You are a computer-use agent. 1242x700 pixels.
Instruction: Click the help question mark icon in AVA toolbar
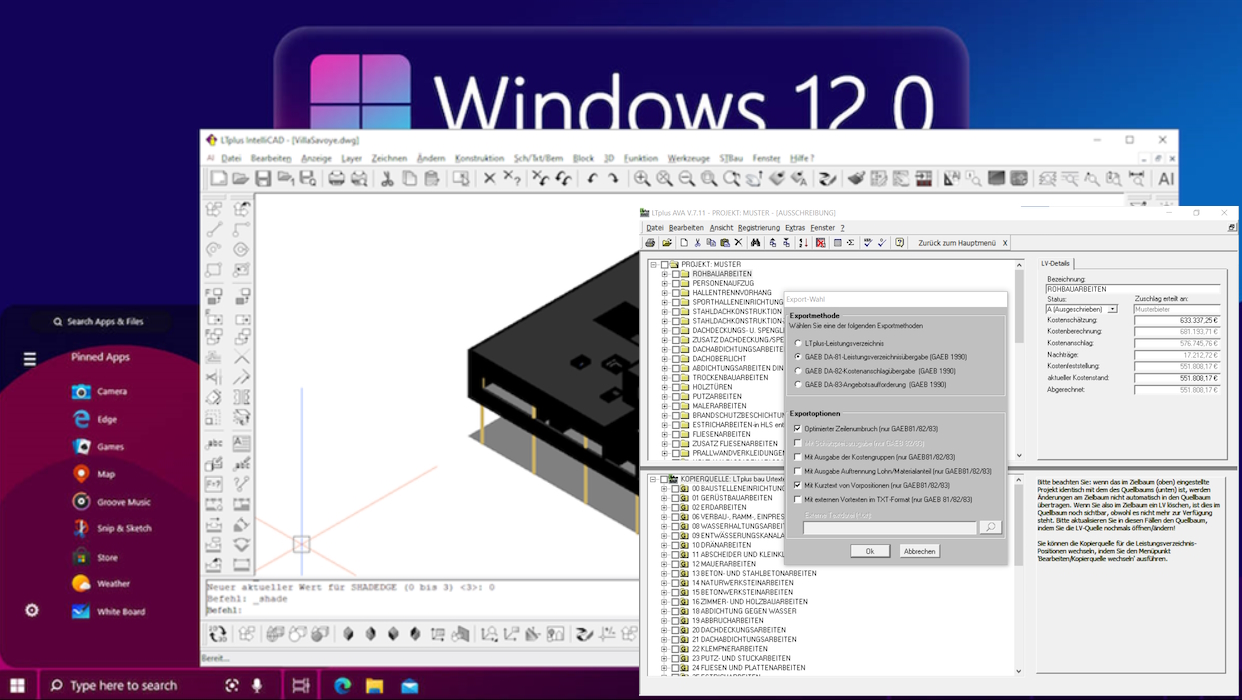(x=899, y=243)
